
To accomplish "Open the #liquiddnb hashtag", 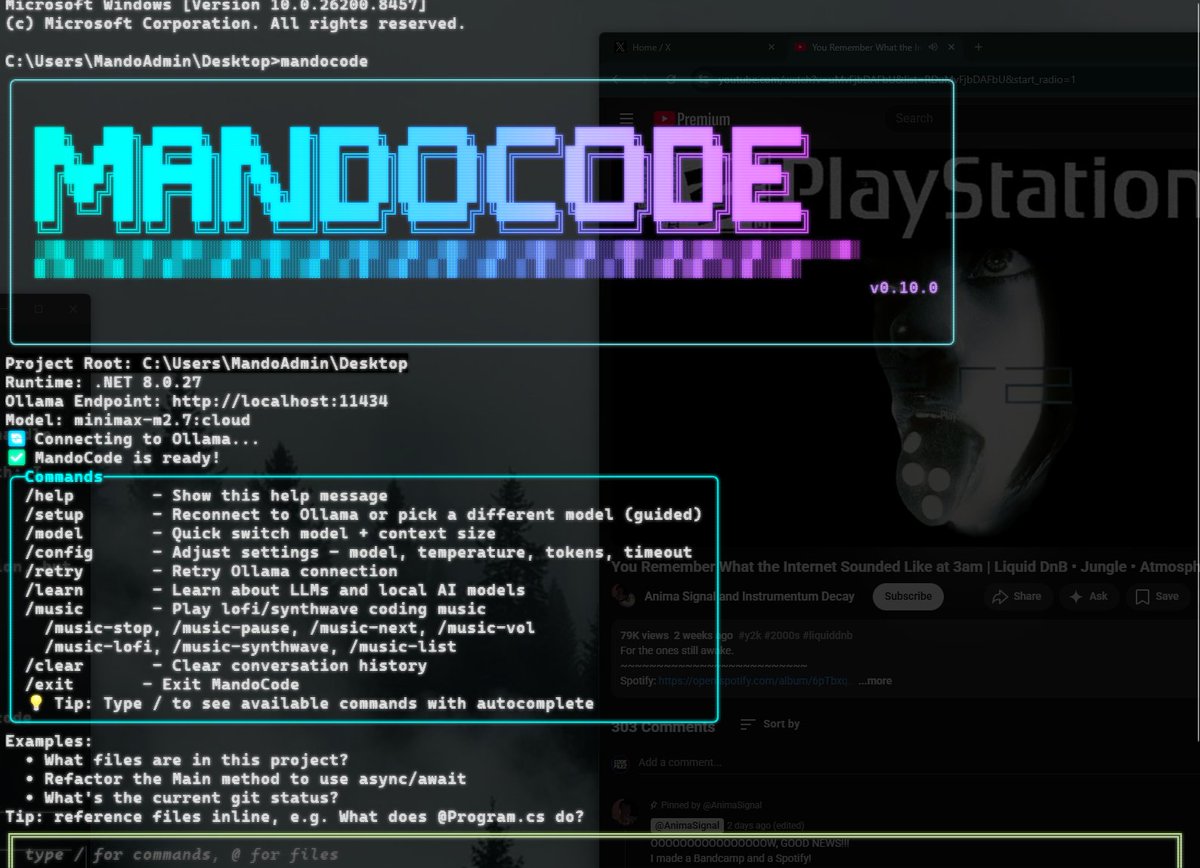I will tap(830, 636).
